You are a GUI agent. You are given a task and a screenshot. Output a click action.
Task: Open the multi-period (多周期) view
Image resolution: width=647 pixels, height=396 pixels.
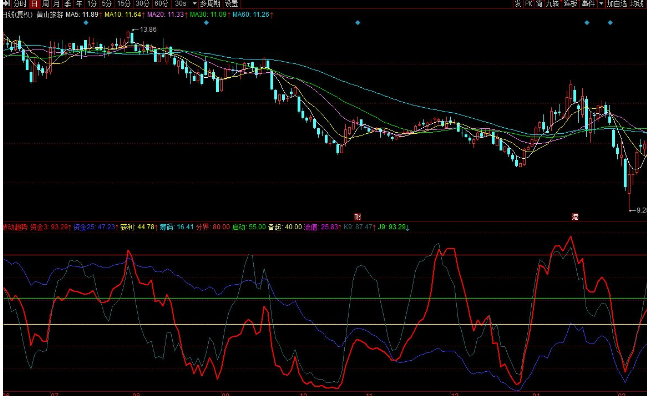[210, 4]
